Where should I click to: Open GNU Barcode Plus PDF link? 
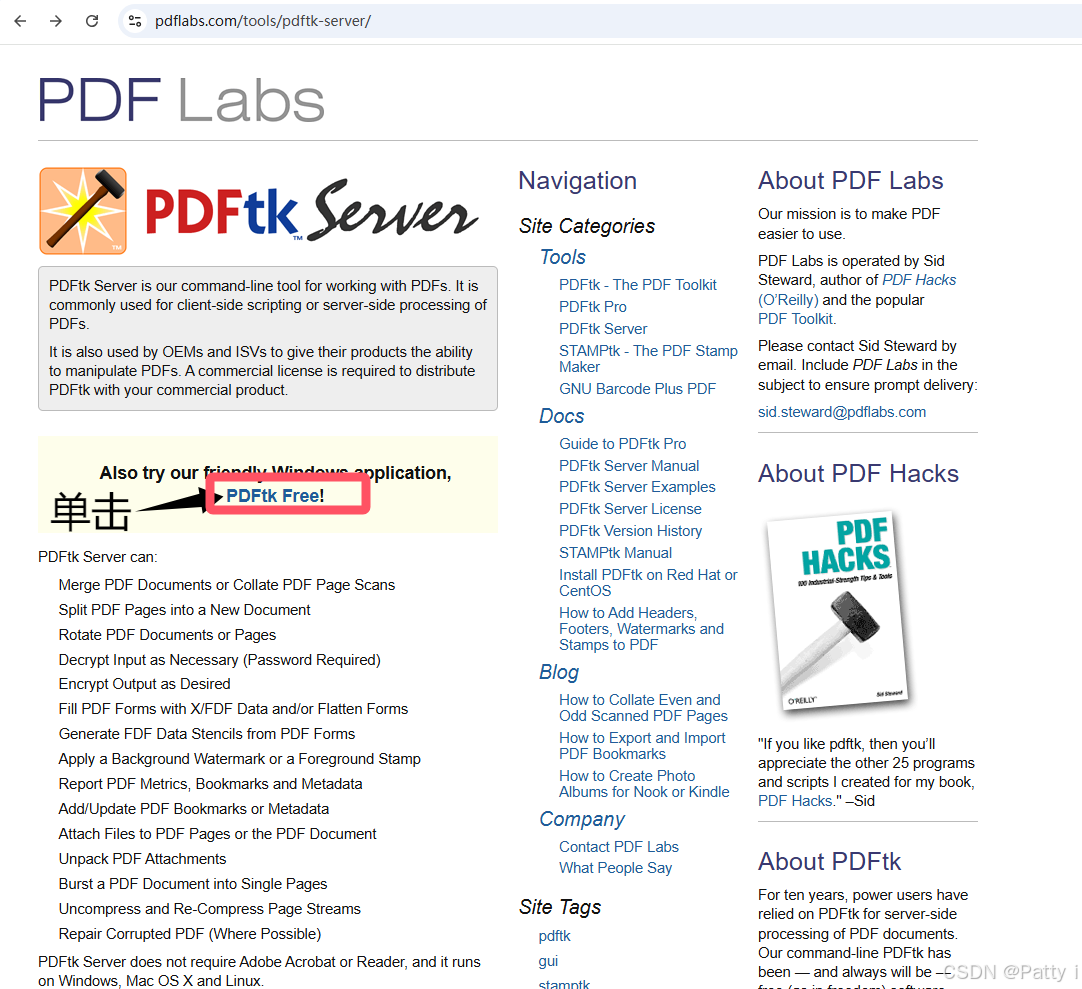(x=638, y=389)
